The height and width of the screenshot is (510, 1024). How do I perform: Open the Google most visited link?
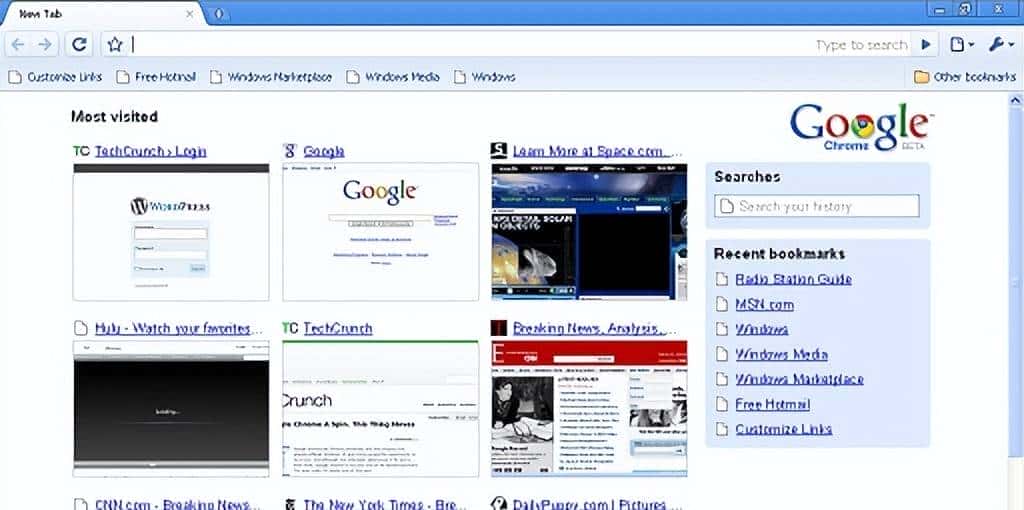324,151
